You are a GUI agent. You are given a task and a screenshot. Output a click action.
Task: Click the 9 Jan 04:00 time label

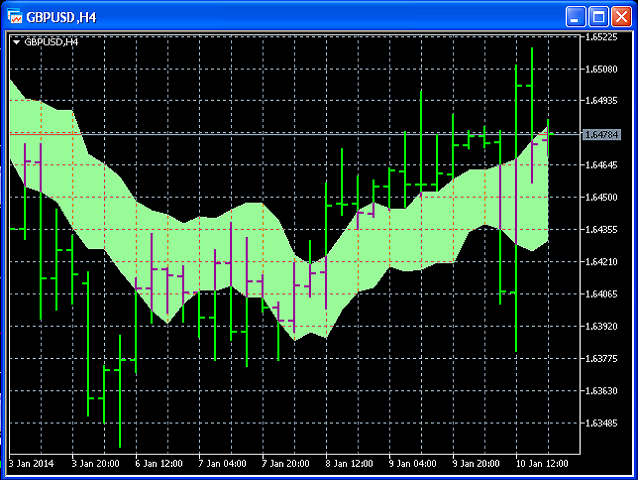tap(412, 464)
